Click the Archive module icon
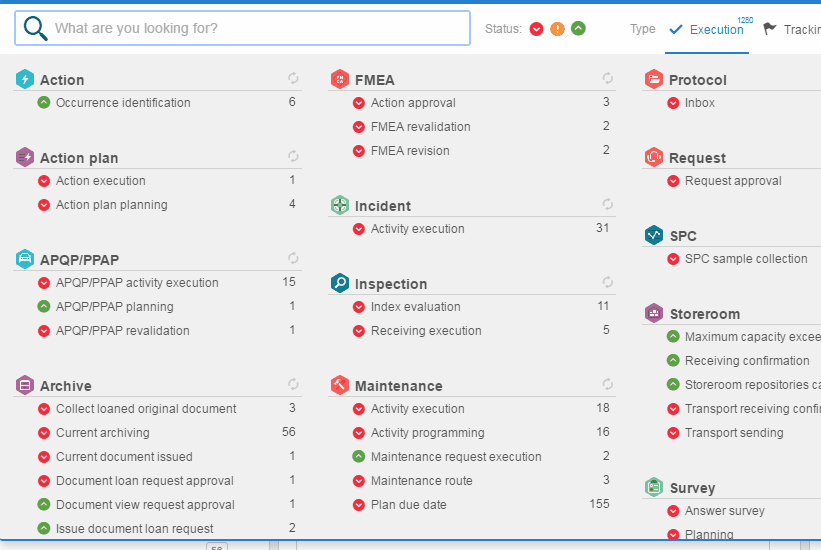The width and height of the screenshot is (821, 550). (25, 385)
